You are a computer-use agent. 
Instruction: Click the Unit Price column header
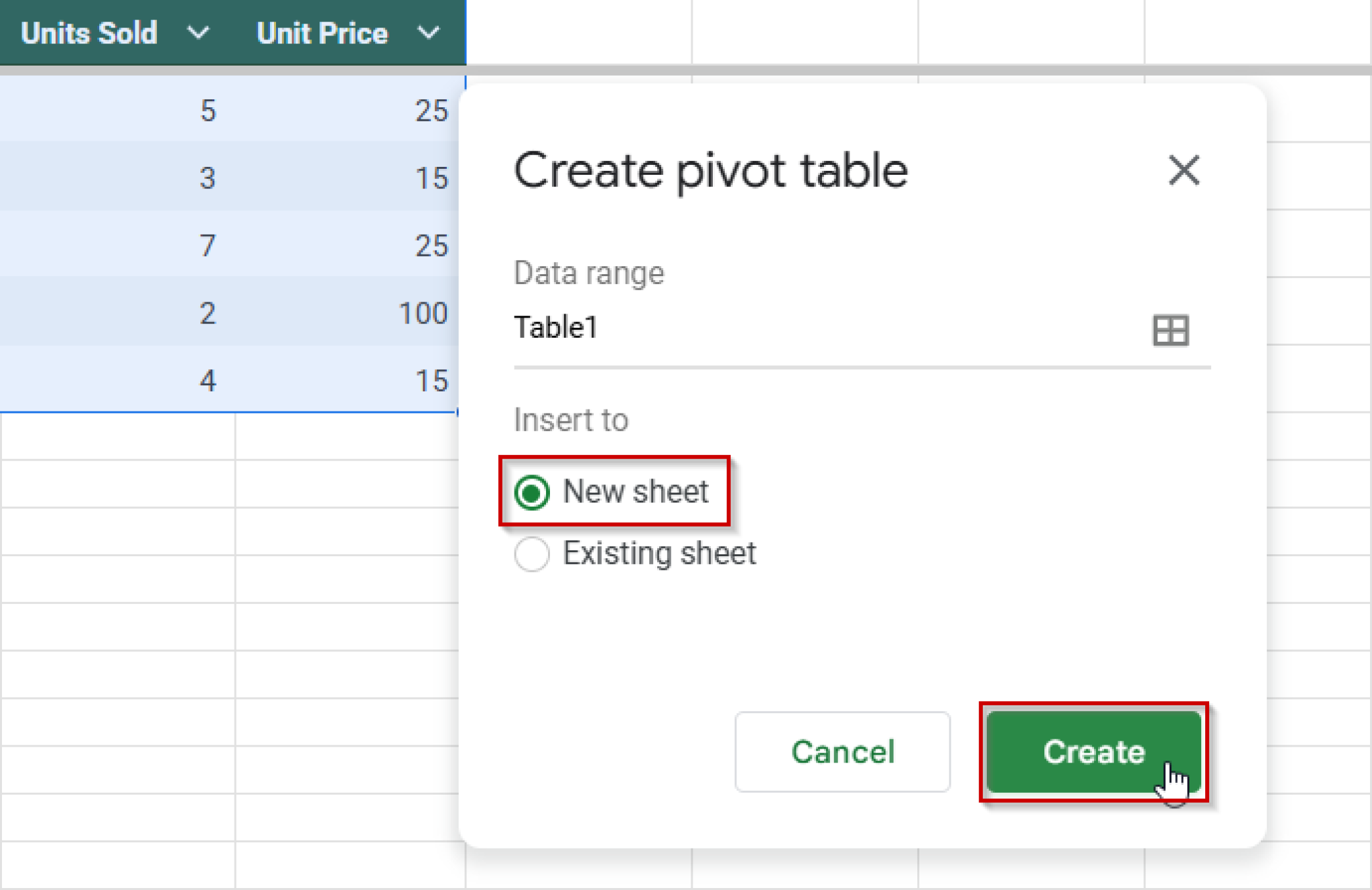(x=323, y=32)
